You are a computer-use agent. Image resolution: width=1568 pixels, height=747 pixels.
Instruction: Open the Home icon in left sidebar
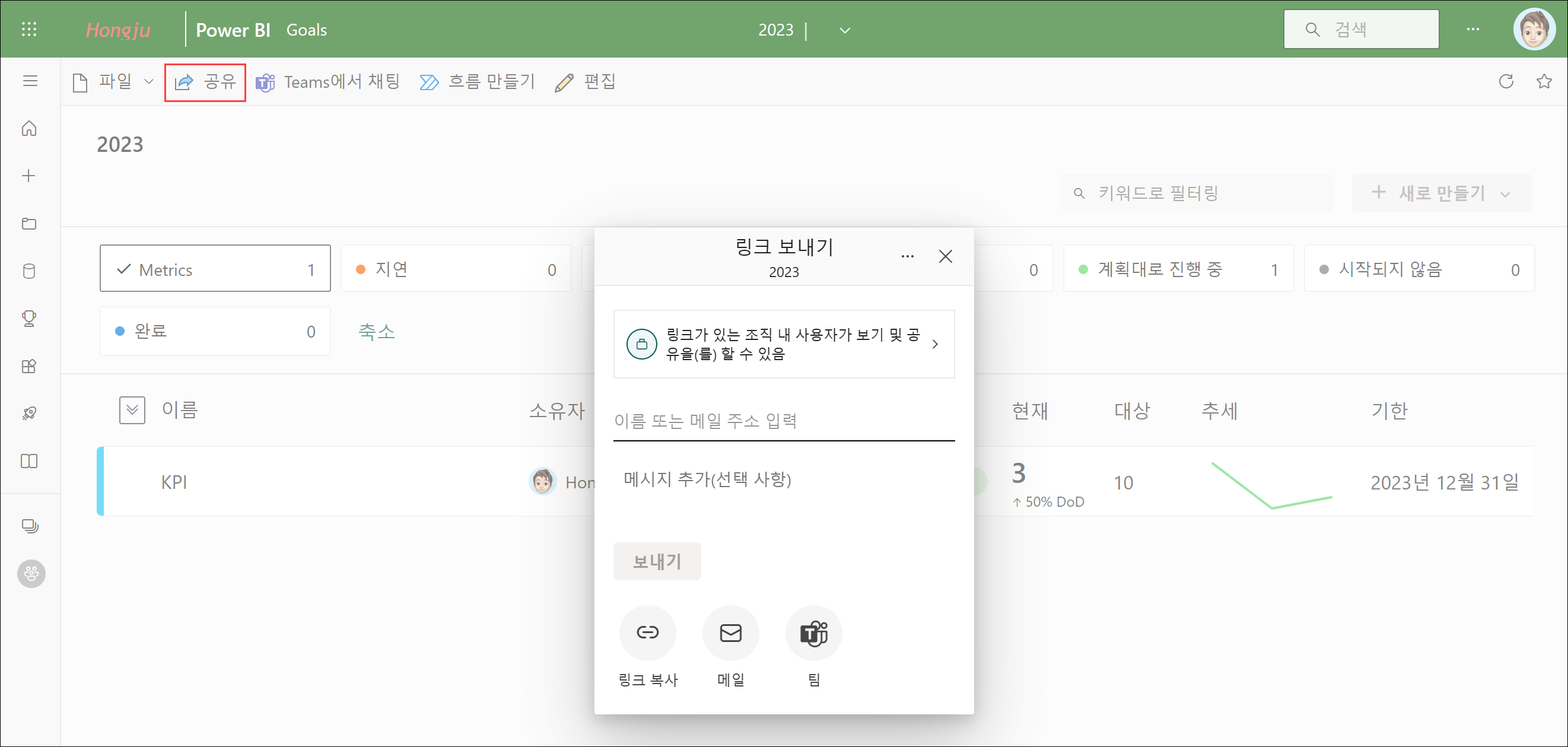pyautogui.click(x=29, y=129)
